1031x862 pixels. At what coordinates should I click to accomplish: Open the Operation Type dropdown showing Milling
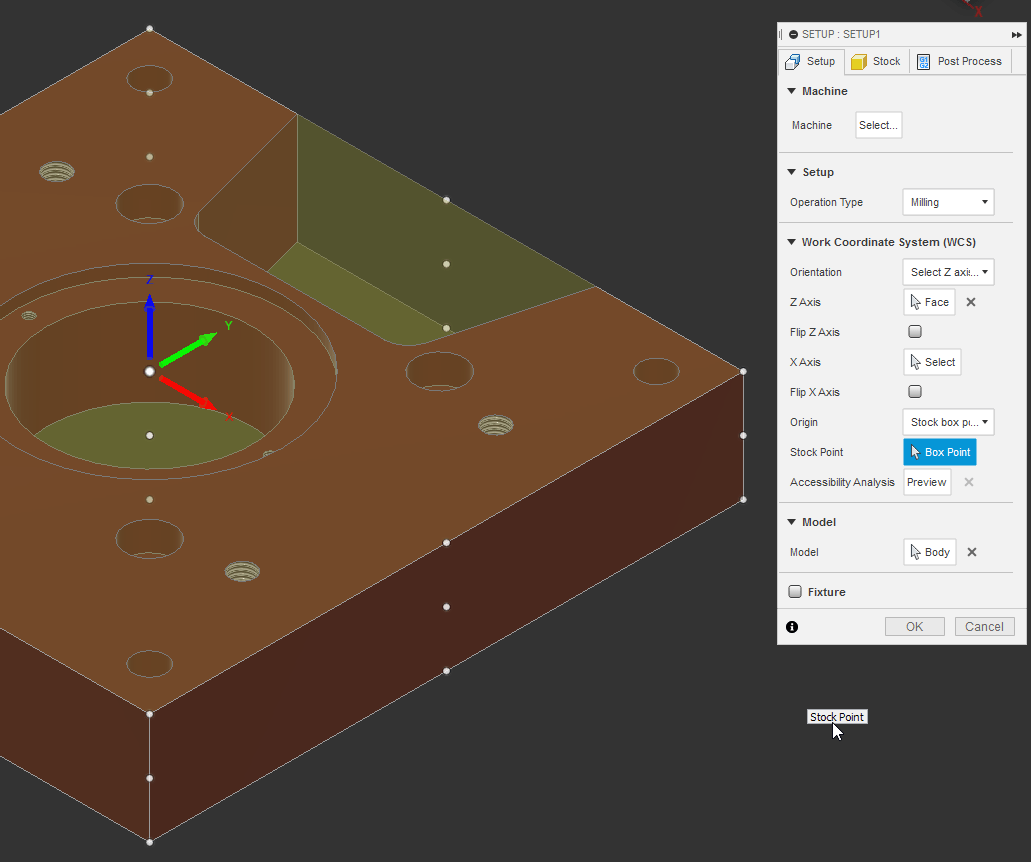947,201
